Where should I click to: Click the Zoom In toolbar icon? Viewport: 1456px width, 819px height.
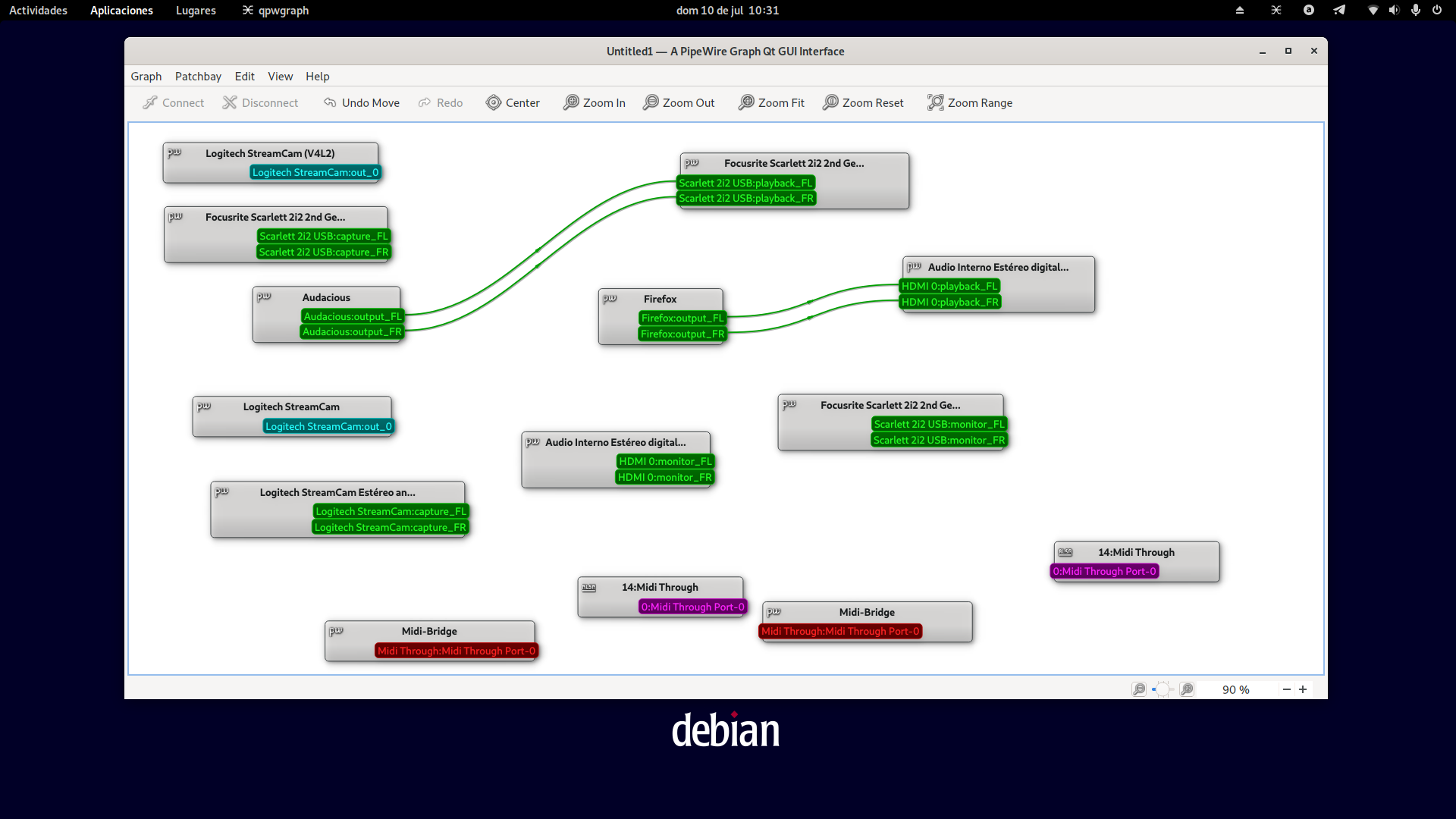[x=571, y=102]
